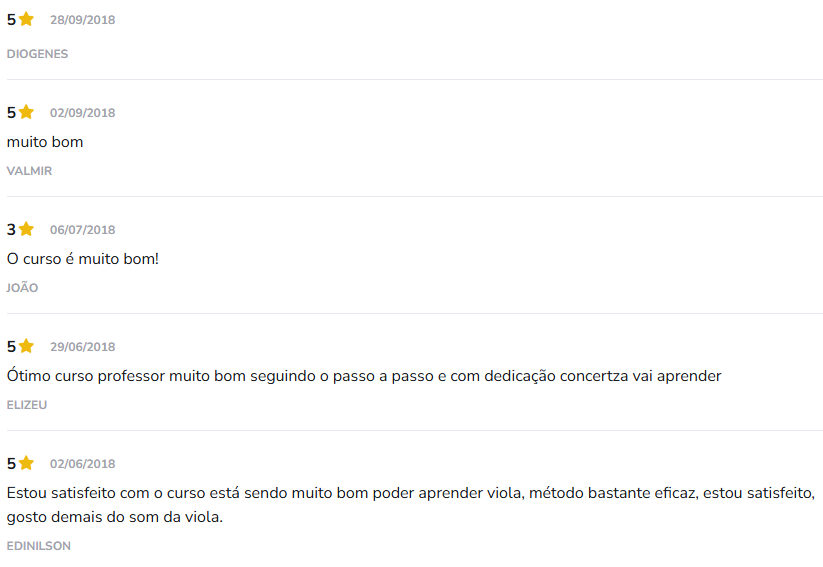Select reviewer name VALMIR

click(x=29, y=171)
